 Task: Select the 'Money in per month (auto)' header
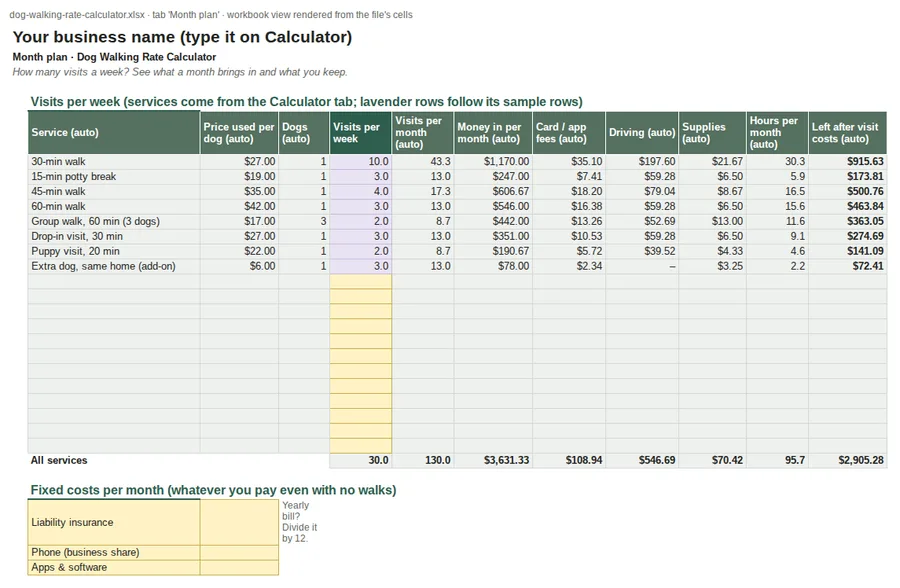click(493, 133)
